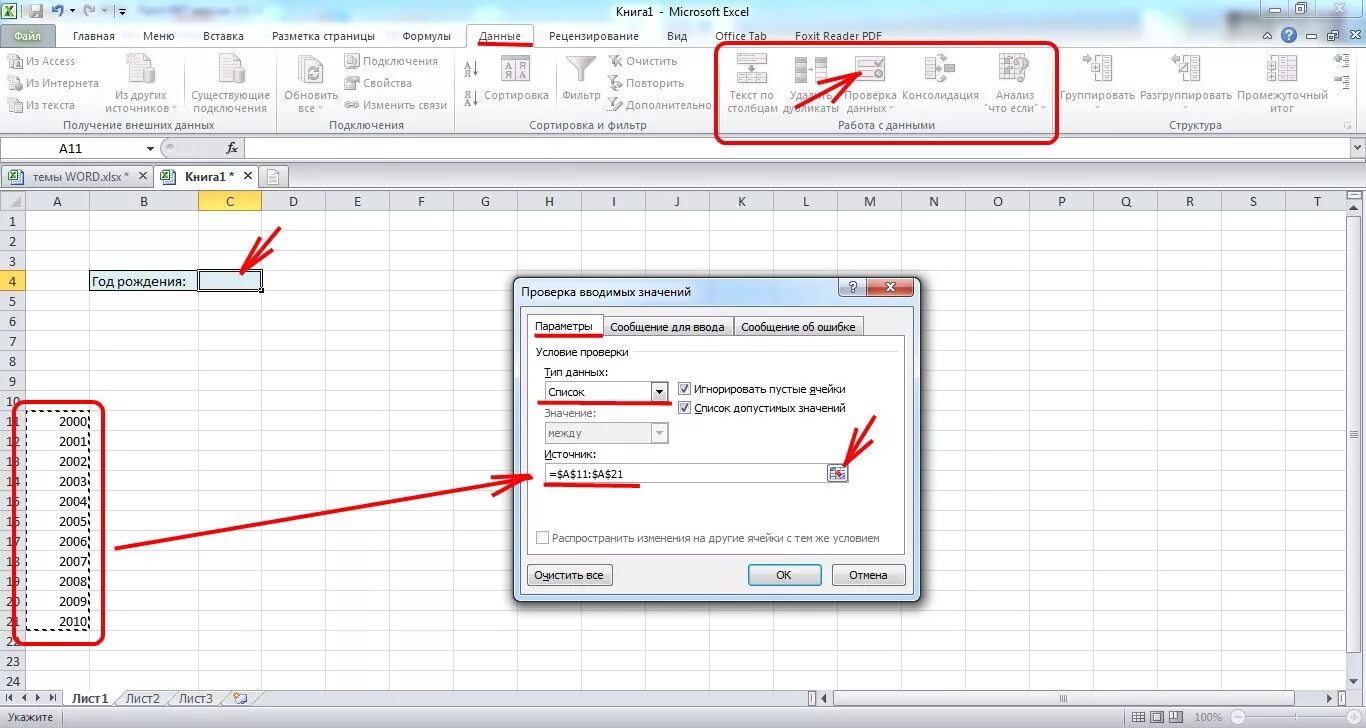Customize quick access toolbar dropdown

121,12
